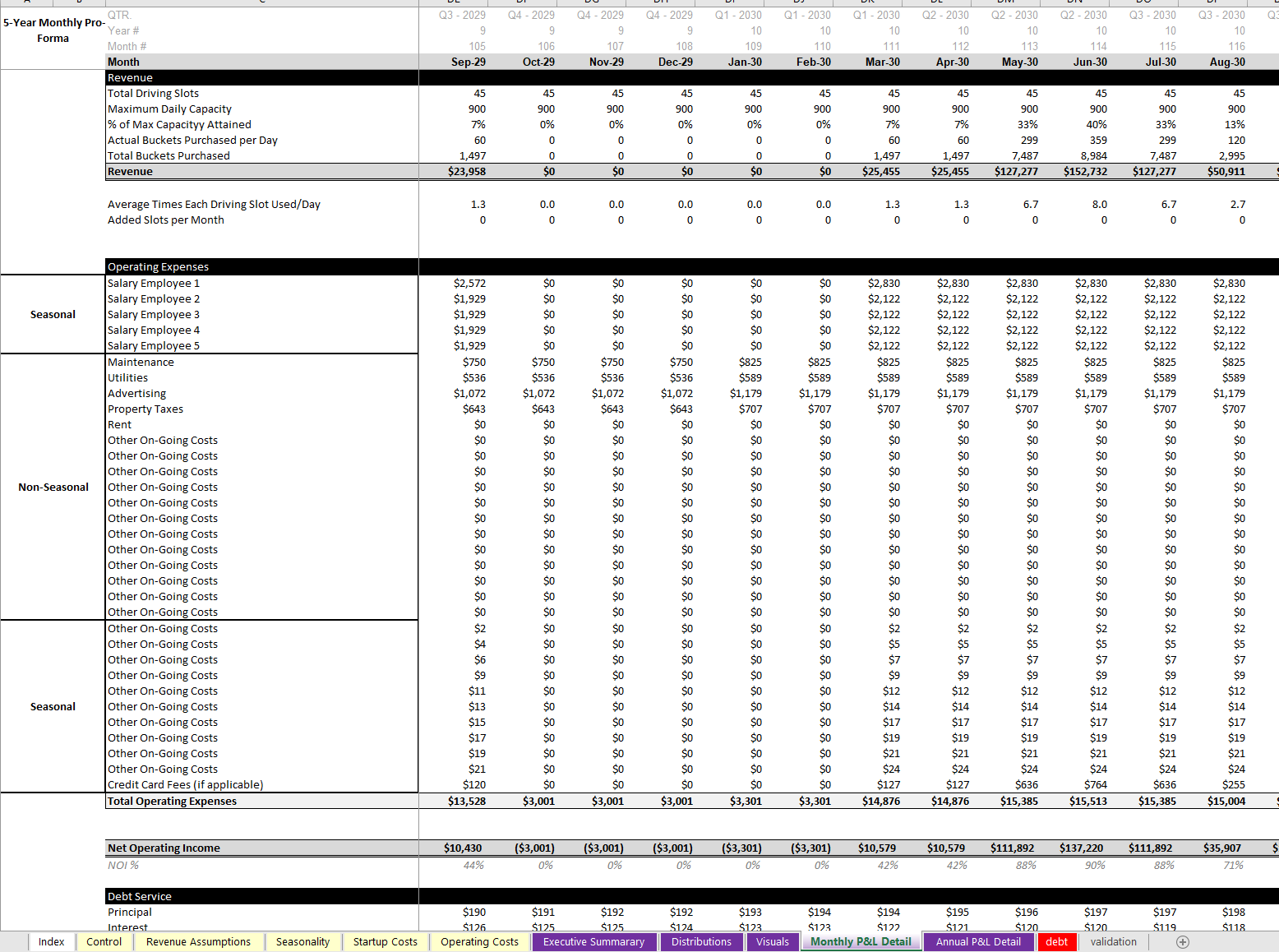The height and width of the screenshot is (952, 1279).
Task: Switch to the Control sheet tab
Action: [x=104, y=942]
